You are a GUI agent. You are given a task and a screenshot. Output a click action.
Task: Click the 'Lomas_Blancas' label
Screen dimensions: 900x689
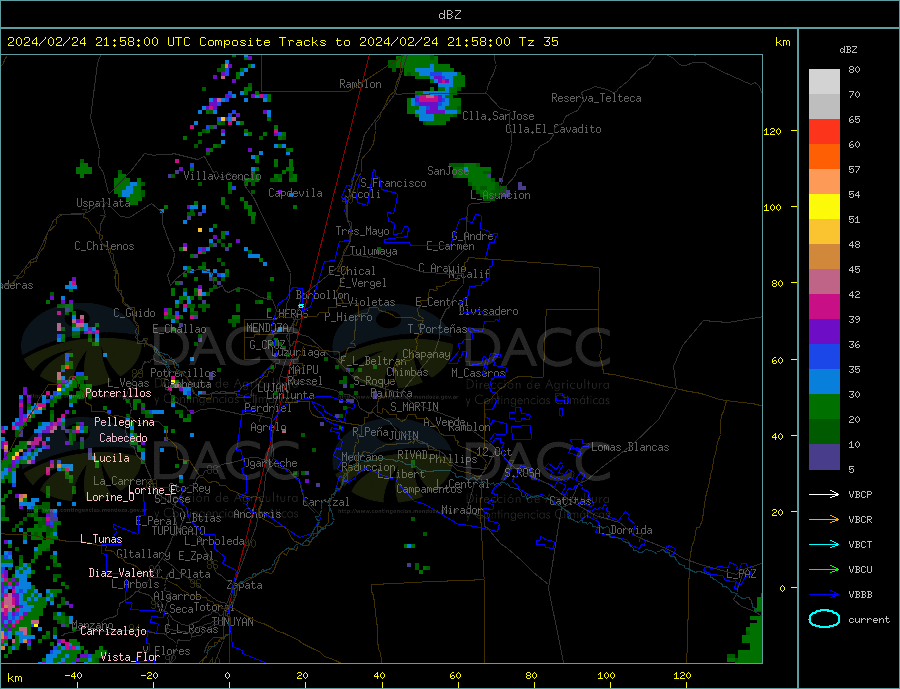click(630, 447)
